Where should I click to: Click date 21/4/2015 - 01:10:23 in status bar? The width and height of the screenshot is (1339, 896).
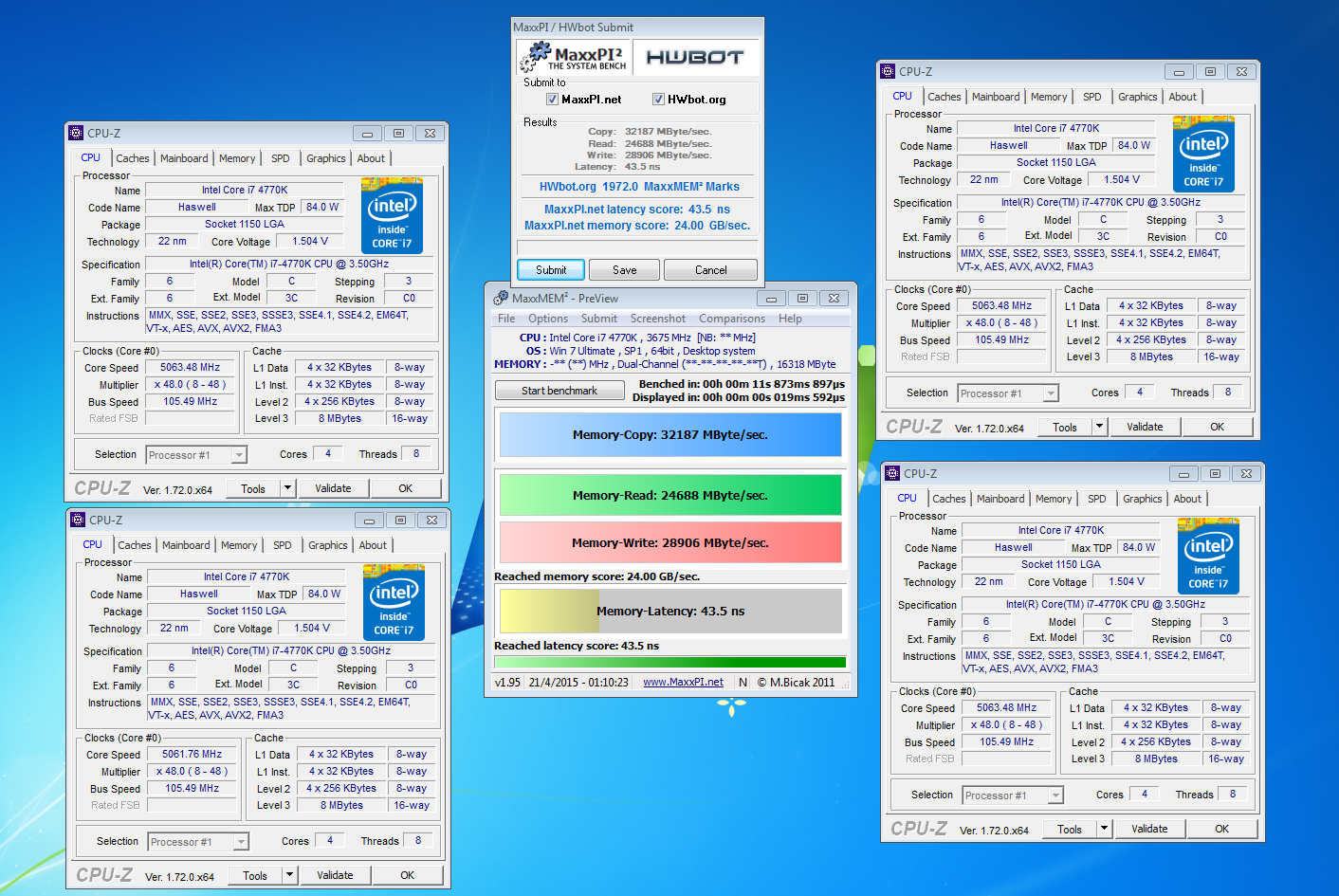pos(578,682)
